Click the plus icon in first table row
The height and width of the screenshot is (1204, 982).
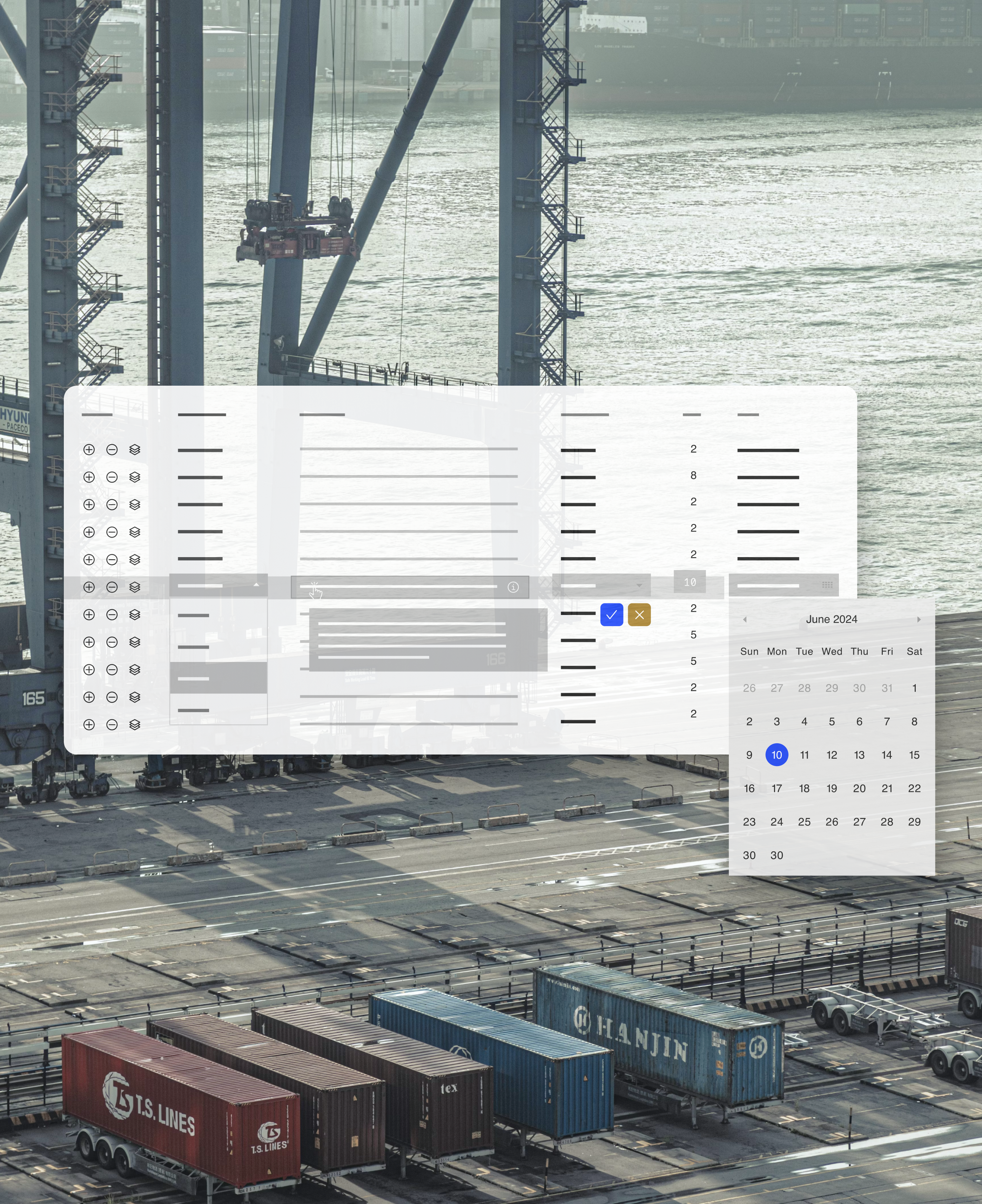(89, 449)
